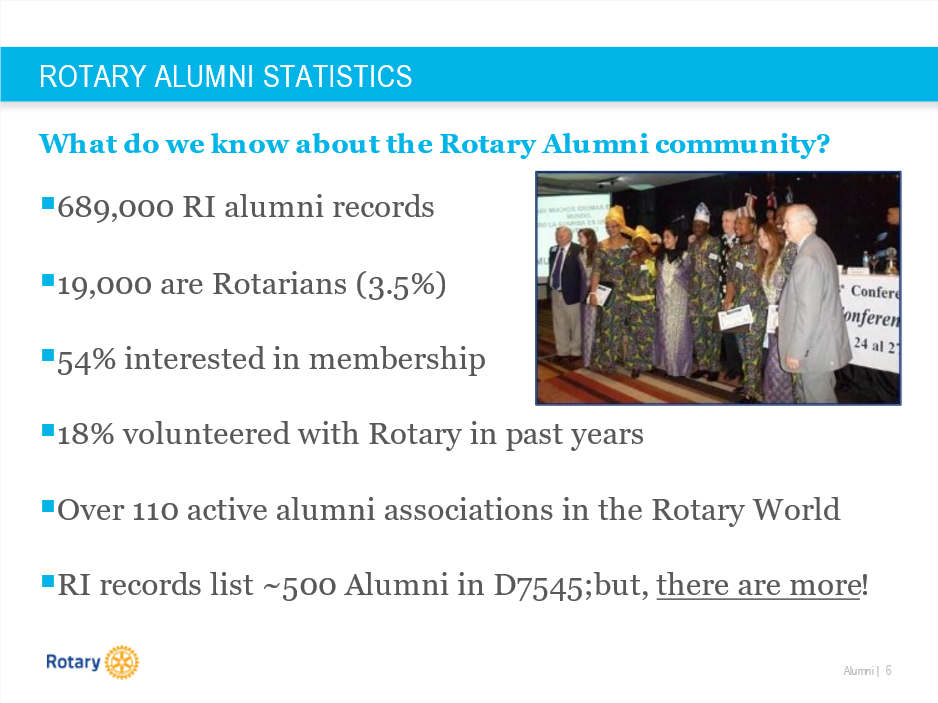Open the underlined "there are more" link
Image resolution: width=938 pixels, height=703 pixels.
pyautogui.click(x=758, y=585)
